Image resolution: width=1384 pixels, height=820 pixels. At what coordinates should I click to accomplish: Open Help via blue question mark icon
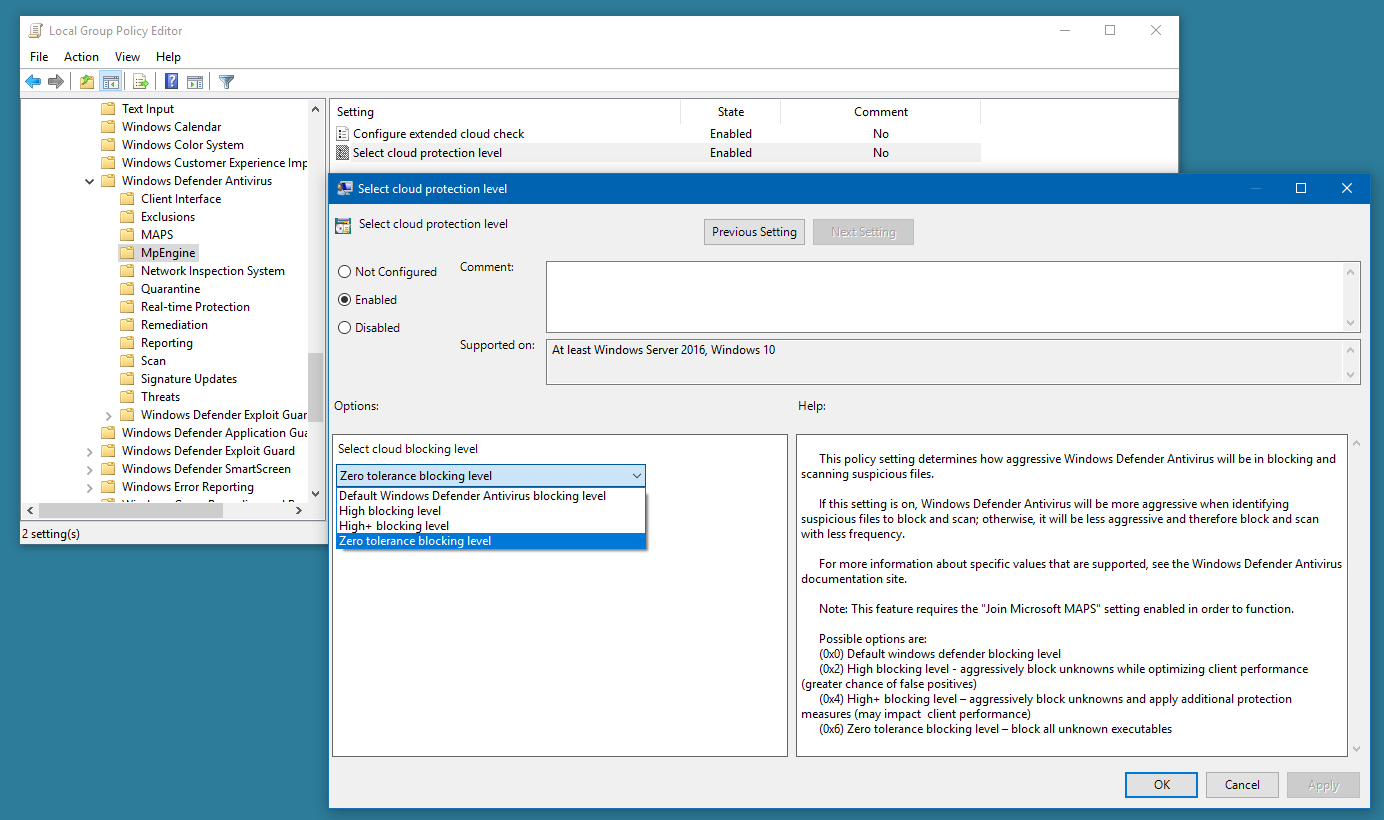172,82
